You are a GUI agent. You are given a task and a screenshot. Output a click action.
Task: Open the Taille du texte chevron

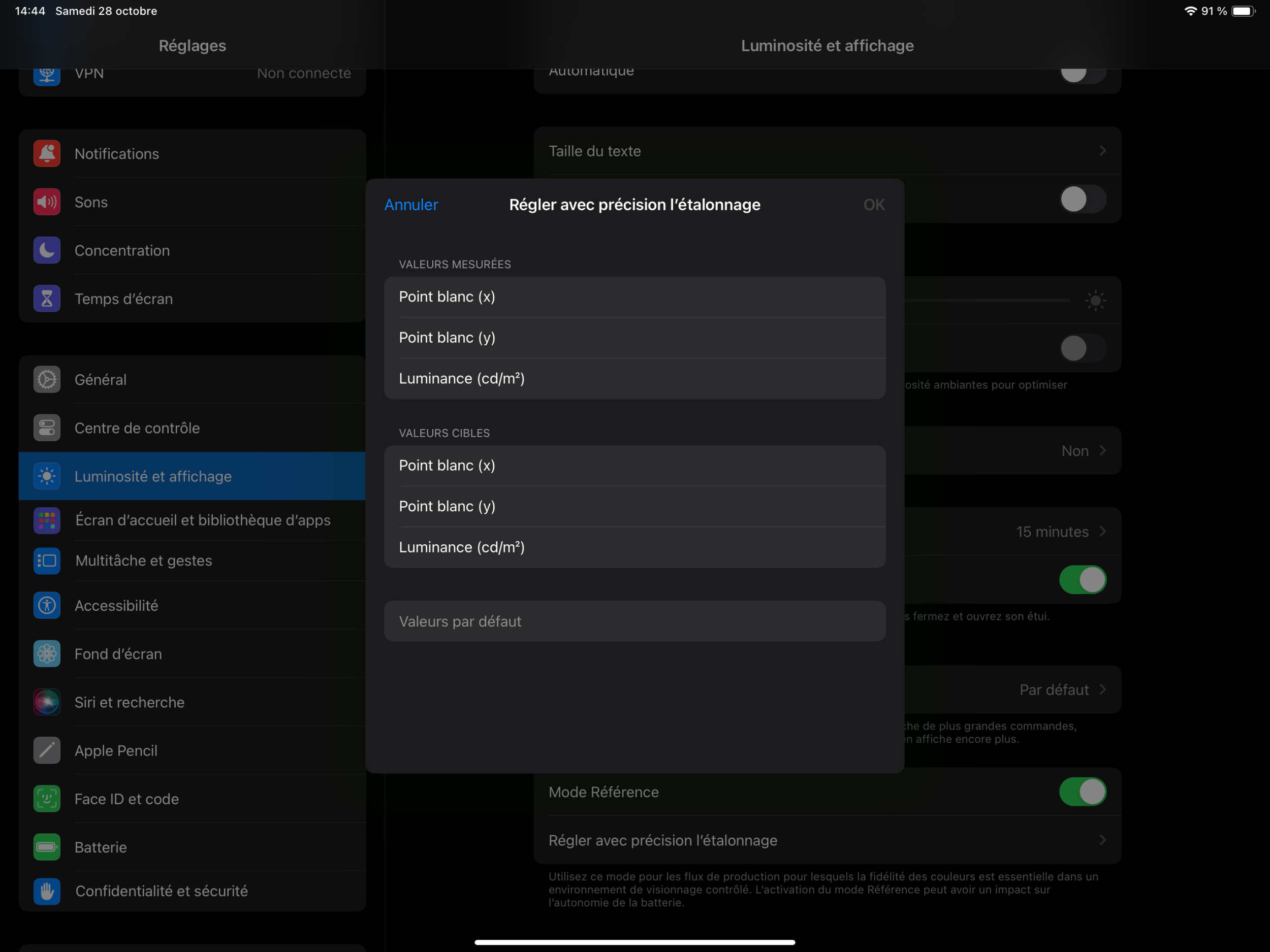[x=1102, y=151]
